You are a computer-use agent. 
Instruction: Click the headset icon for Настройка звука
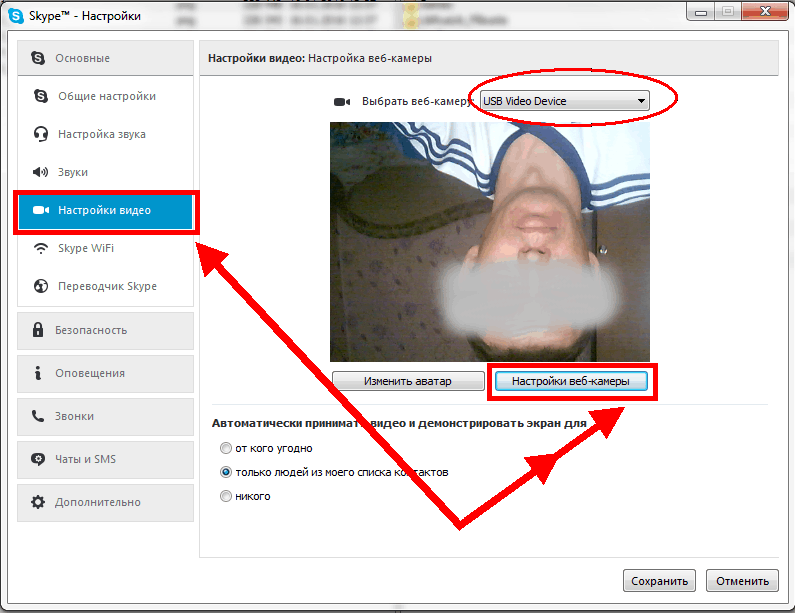41,134
